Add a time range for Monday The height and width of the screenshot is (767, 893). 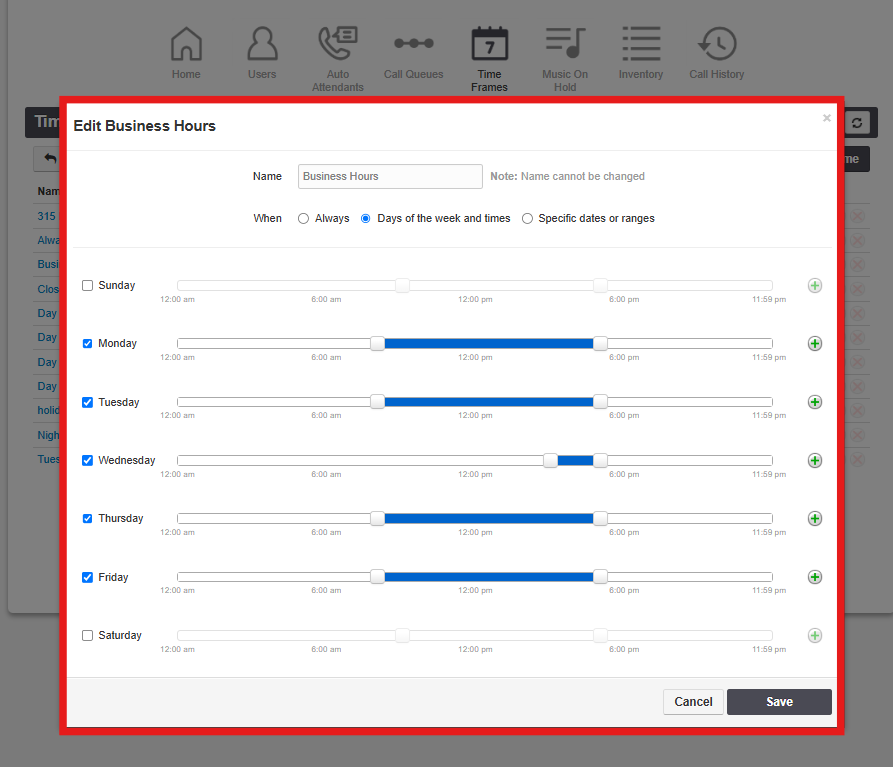tap(815, 343)
